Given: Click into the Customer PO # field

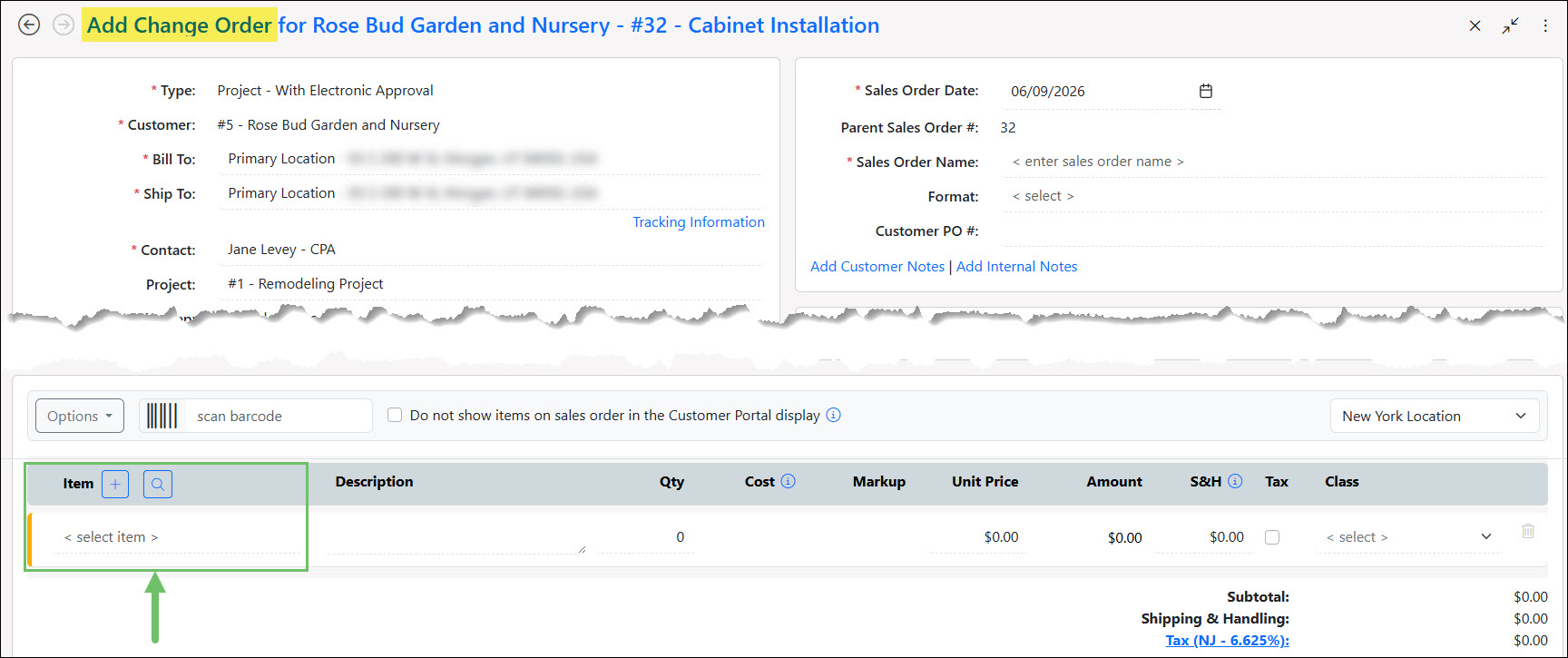Looking at the screenshot, I should click(x=1273, y=231).
